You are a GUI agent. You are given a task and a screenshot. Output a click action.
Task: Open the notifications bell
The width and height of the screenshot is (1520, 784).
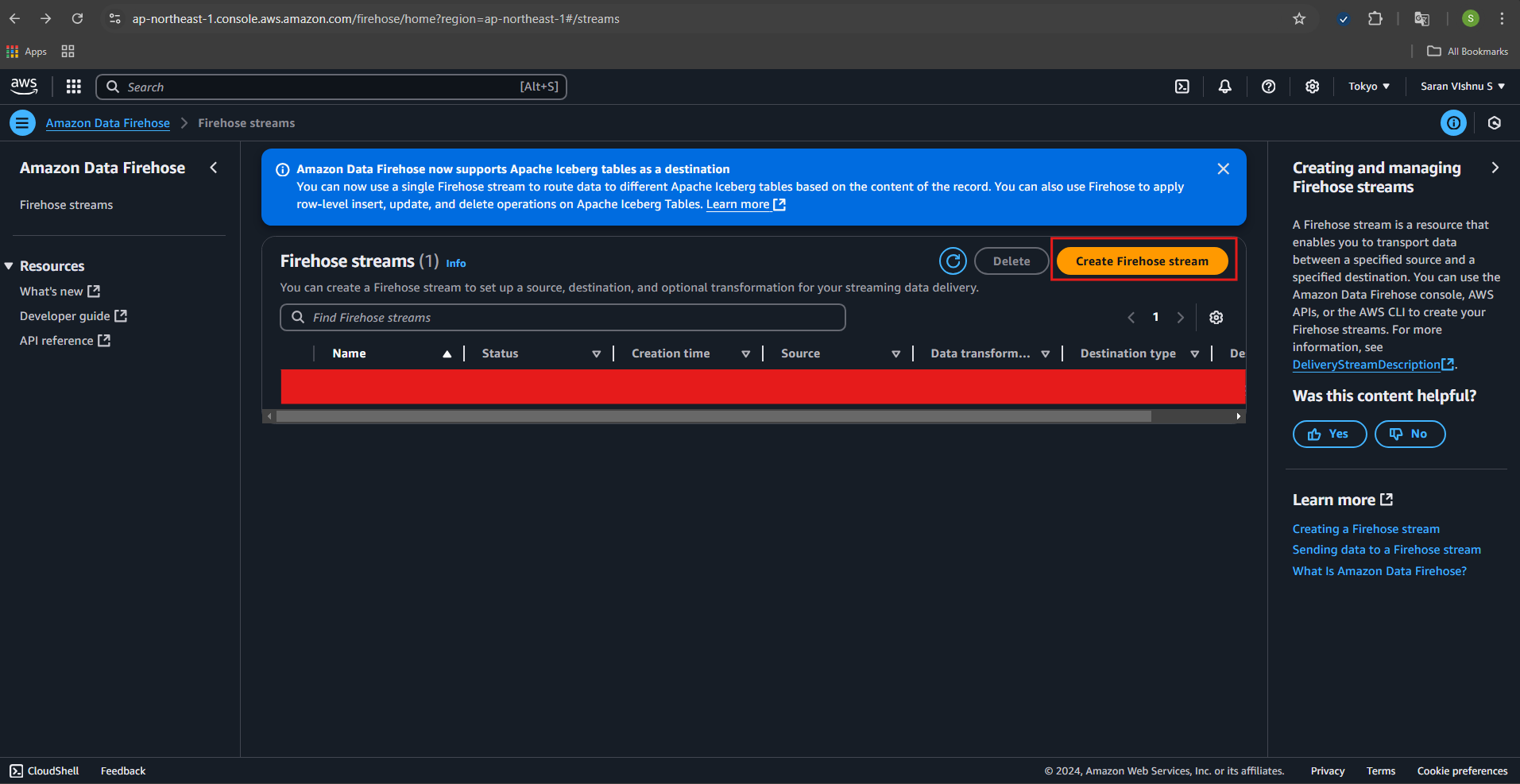pyautogui.click(x=1224, y=87)
